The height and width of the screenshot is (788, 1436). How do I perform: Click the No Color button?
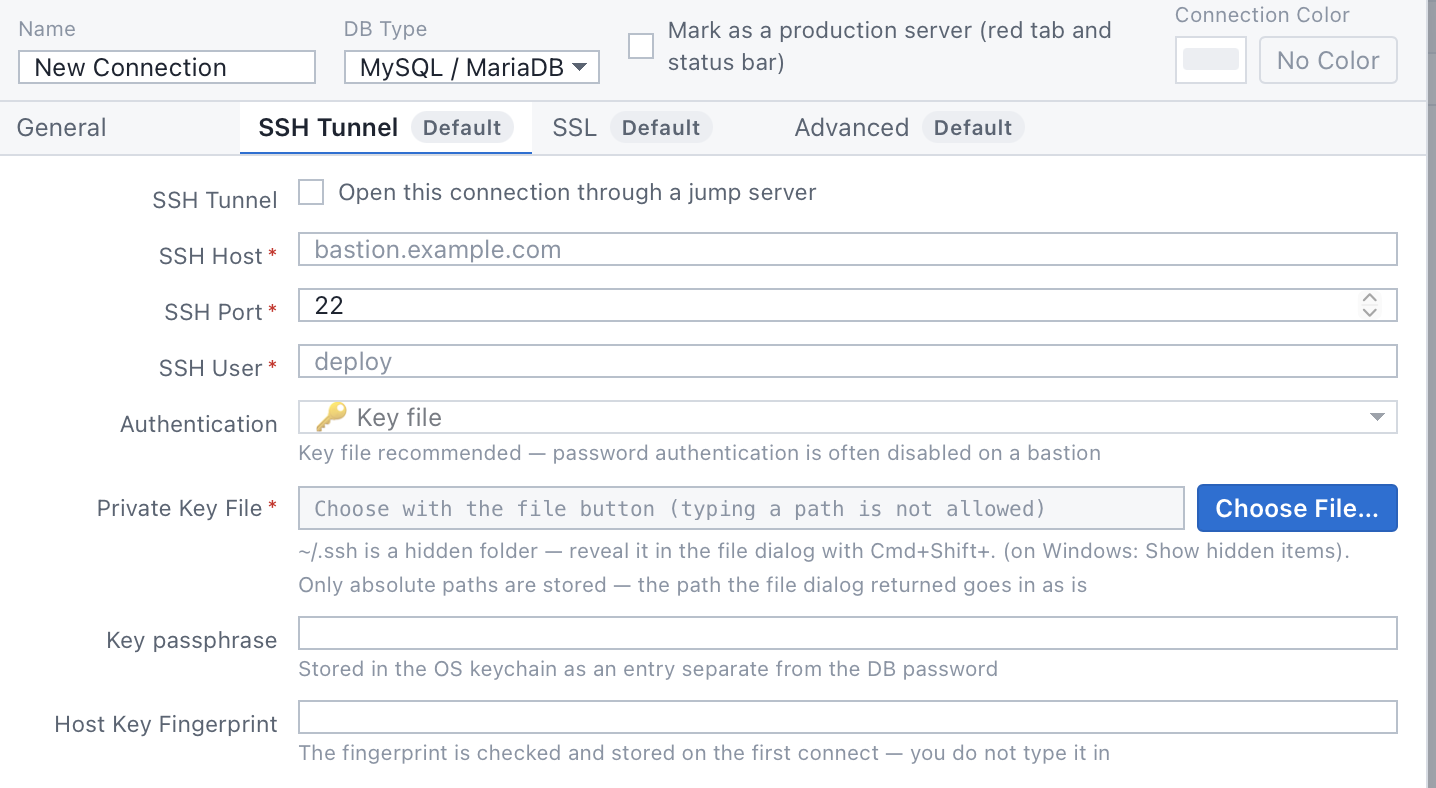[1328, 60]
